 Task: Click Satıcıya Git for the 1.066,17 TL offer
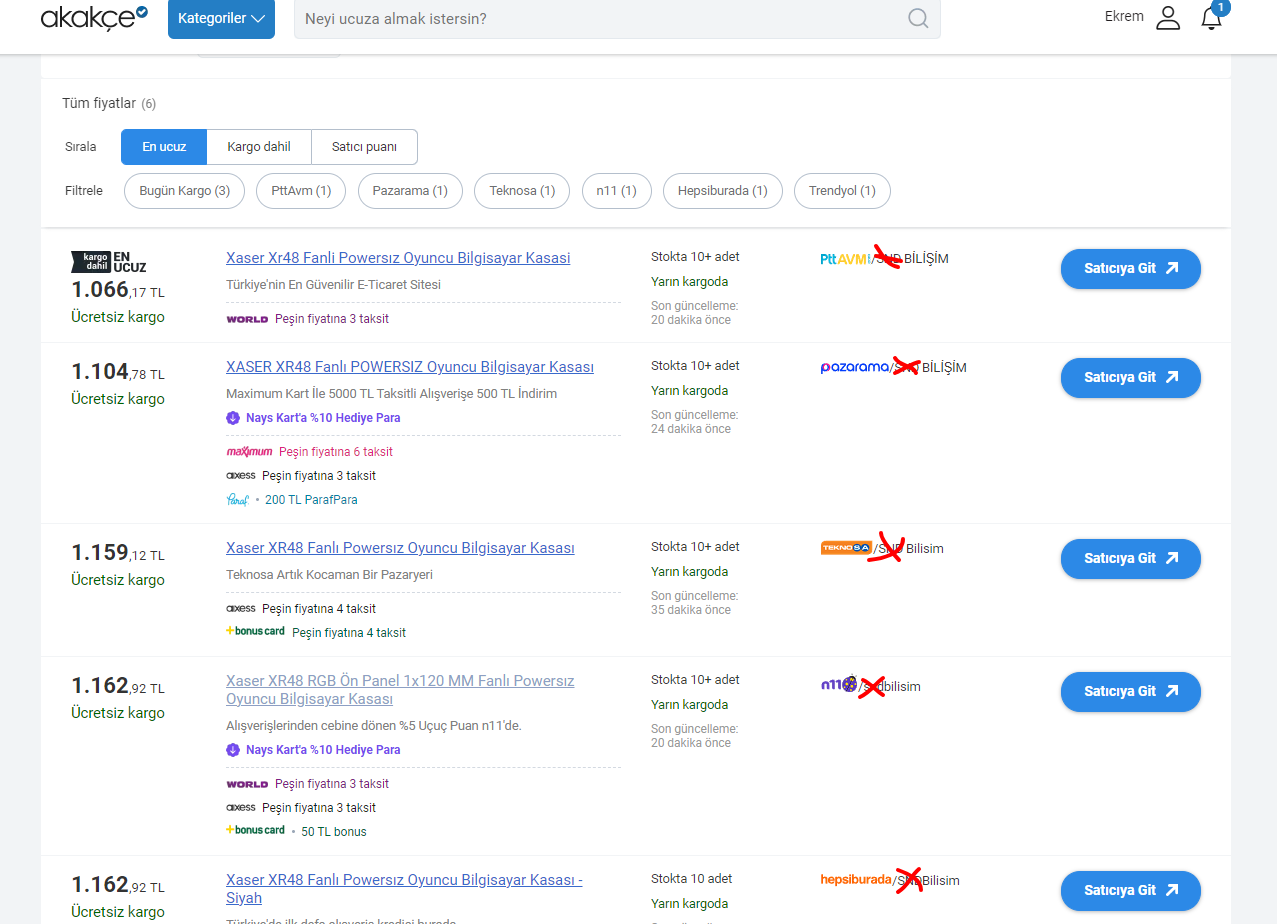click(x=1131, y=269)
